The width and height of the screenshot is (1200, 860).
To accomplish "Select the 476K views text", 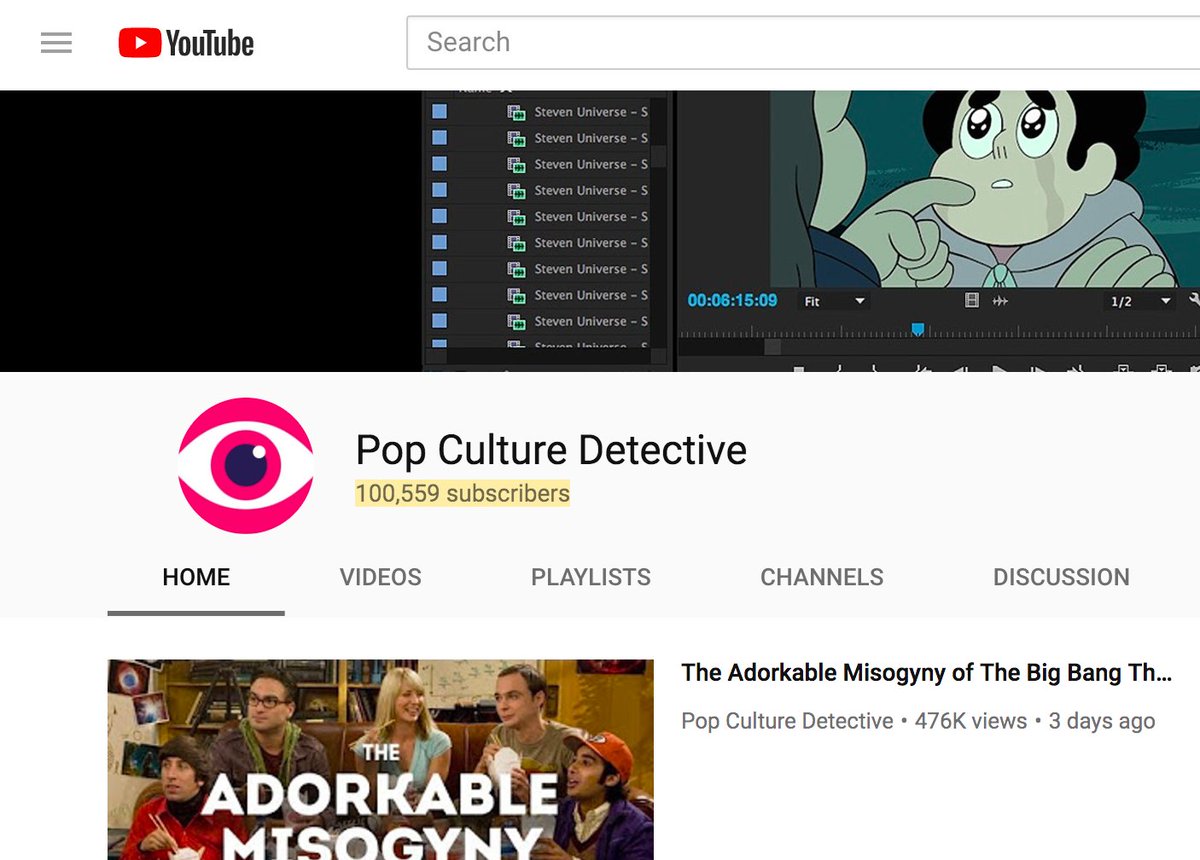I will (971, 721).
